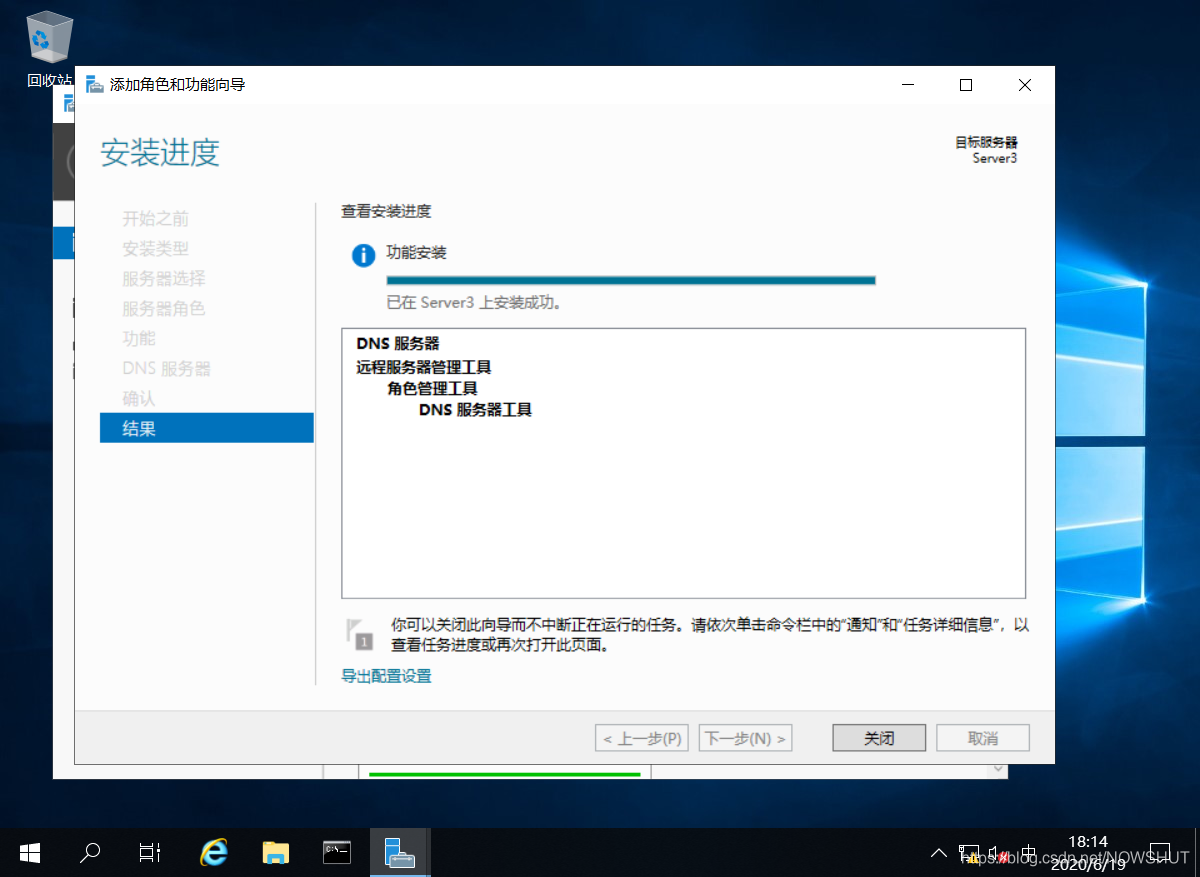The image size is (1200, 877).
Task: Open the 导出配置设置 link
Action: (385, 675)
